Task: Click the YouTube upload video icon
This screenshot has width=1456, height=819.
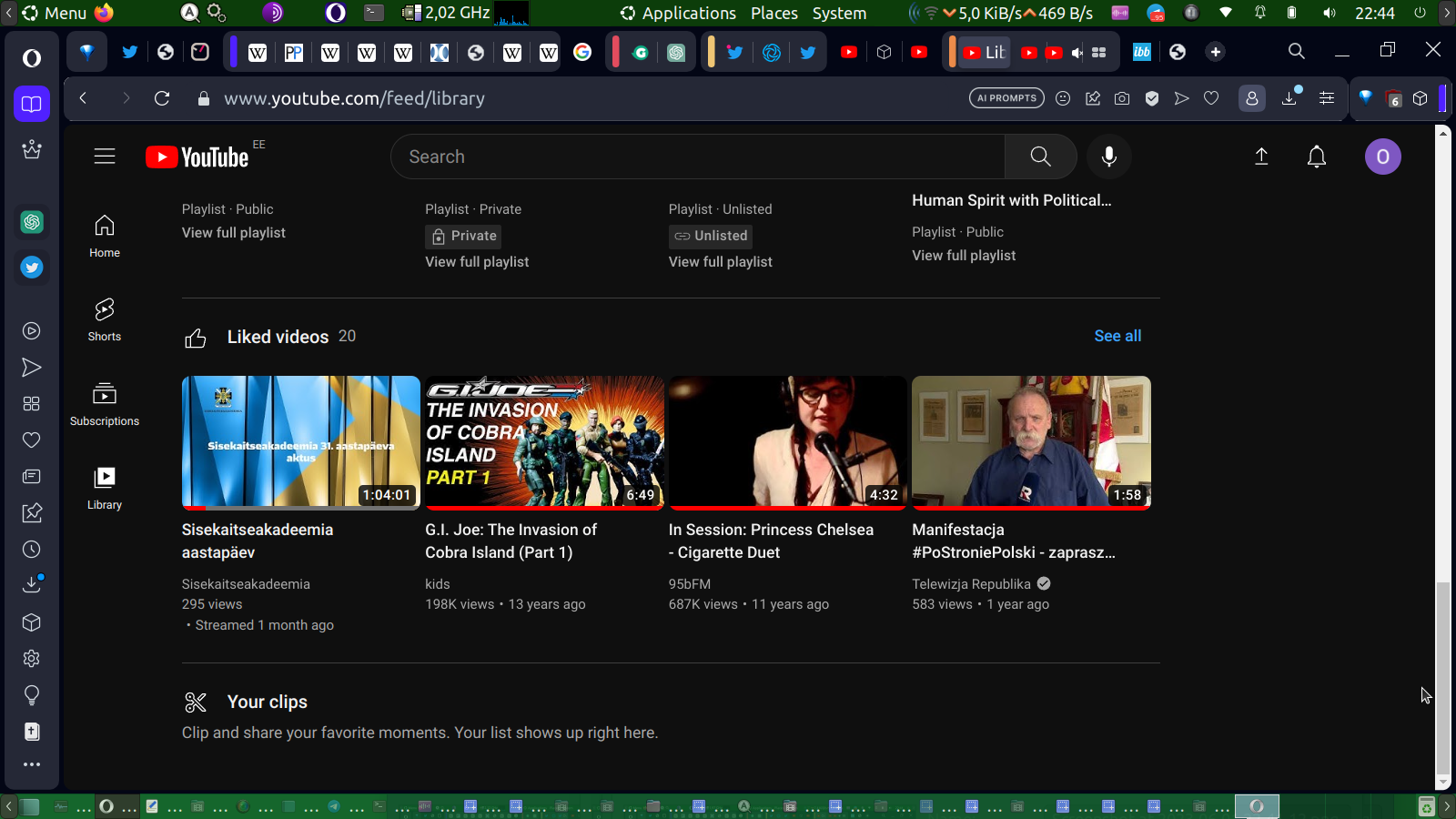Action: point(1261,157)
